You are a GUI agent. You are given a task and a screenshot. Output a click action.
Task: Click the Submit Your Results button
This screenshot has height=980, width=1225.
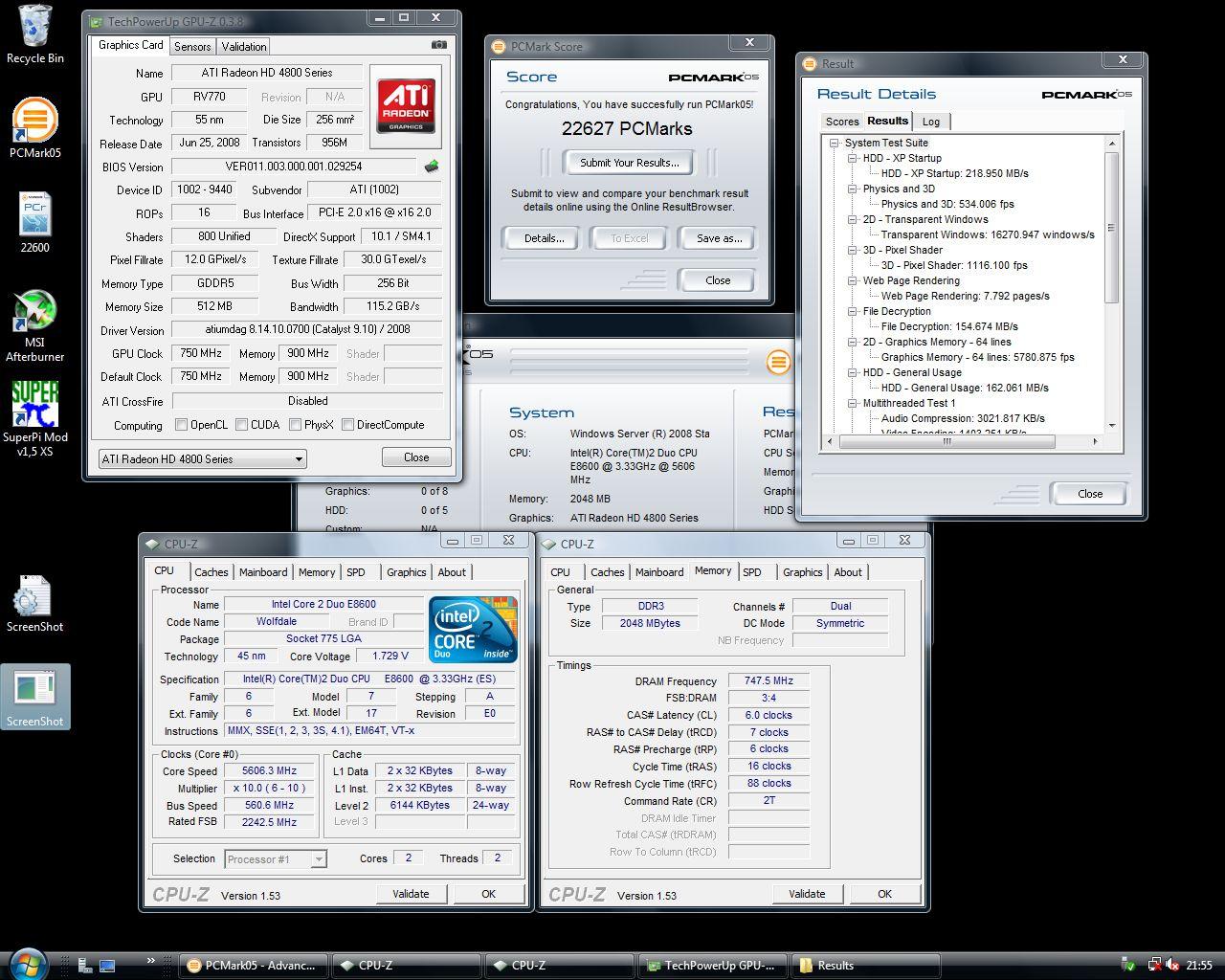630,163
